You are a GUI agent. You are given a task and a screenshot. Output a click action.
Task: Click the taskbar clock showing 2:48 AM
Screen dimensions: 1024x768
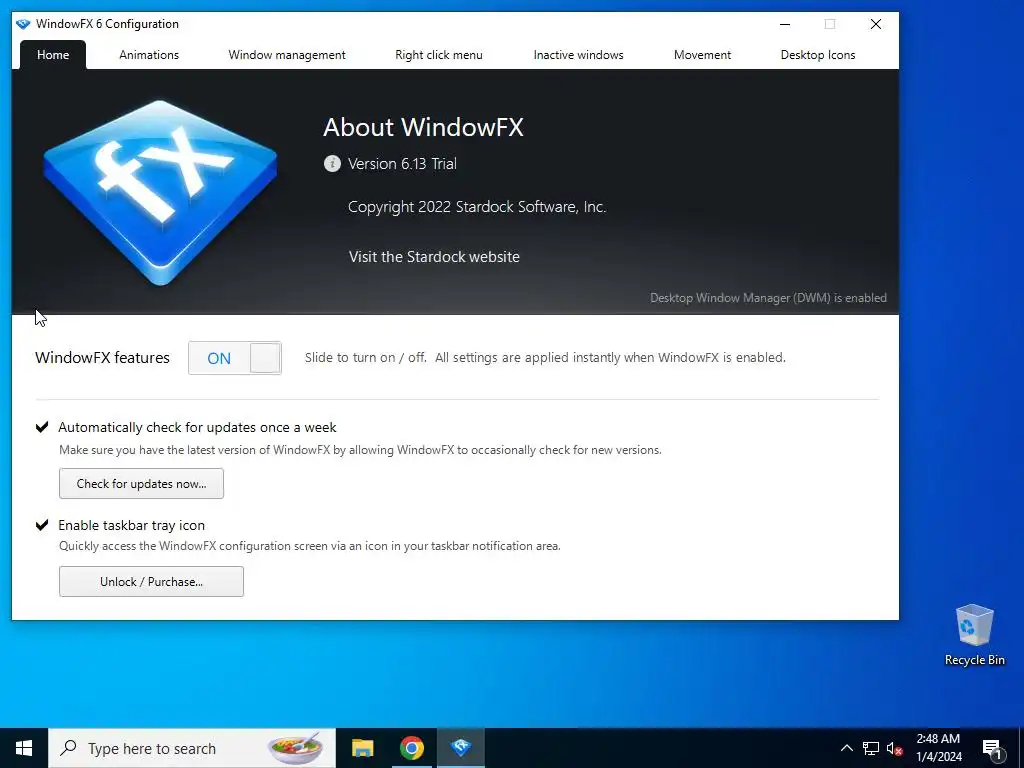pos(938,748)
